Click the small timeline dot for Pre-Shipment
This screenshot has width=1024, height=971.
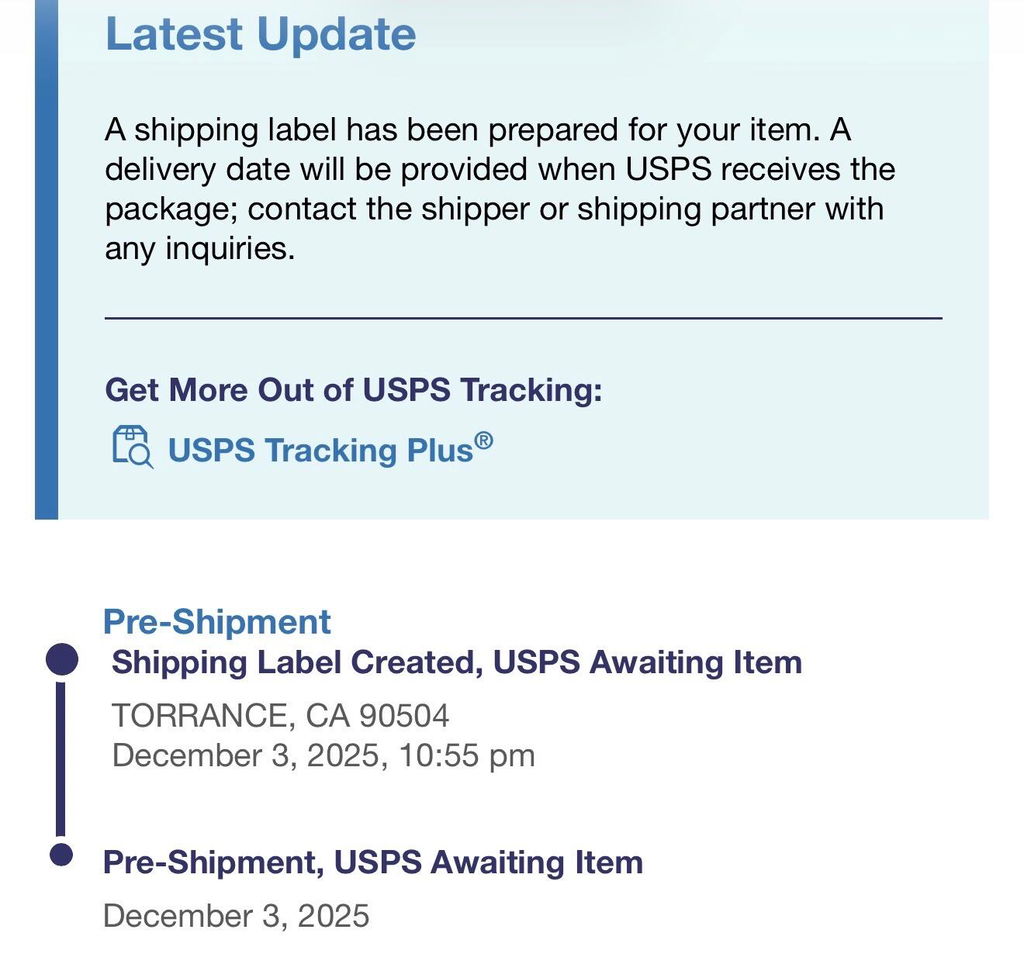coord(61,855)
